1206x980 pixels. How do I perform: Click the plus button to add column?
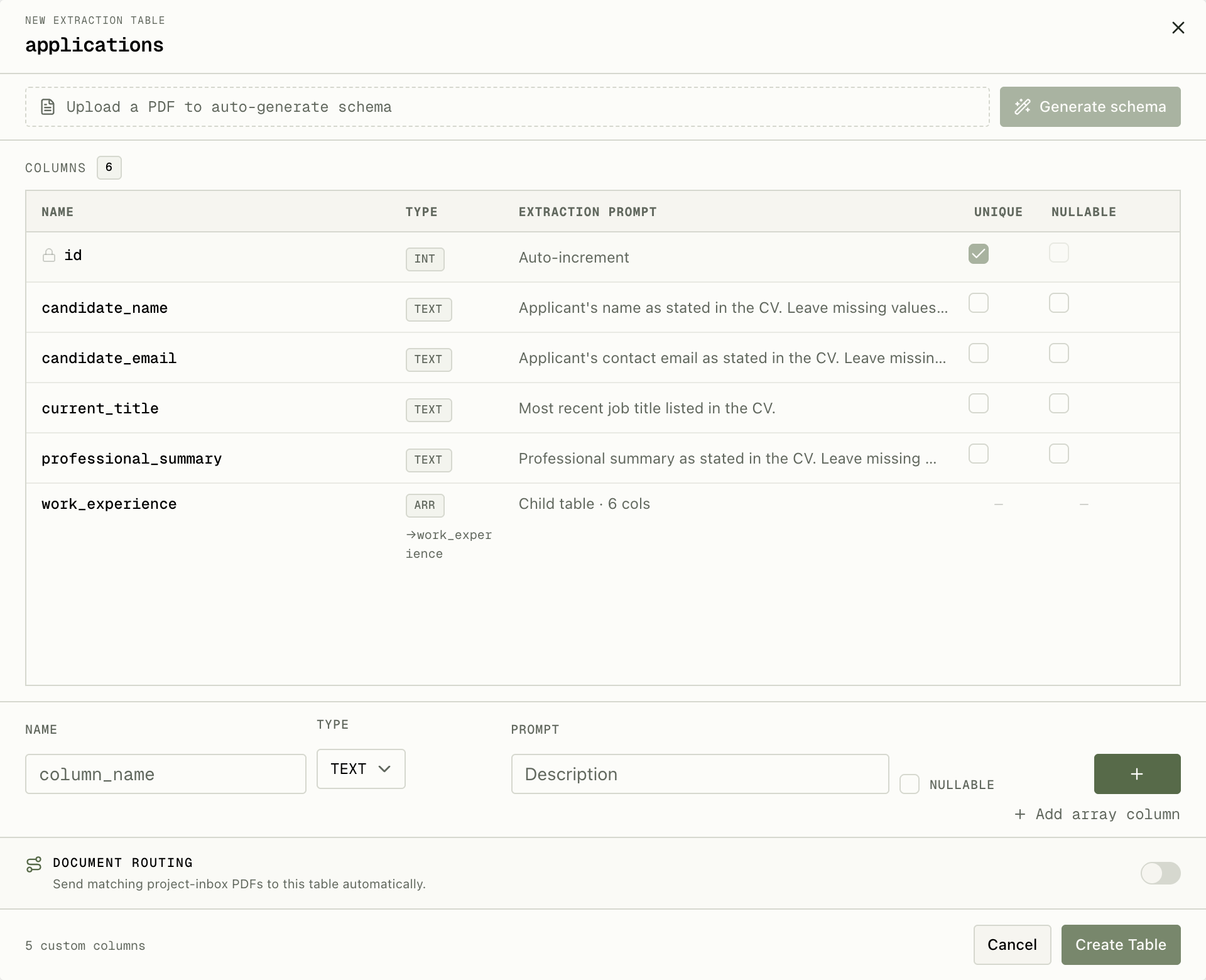coord(1137,774)
